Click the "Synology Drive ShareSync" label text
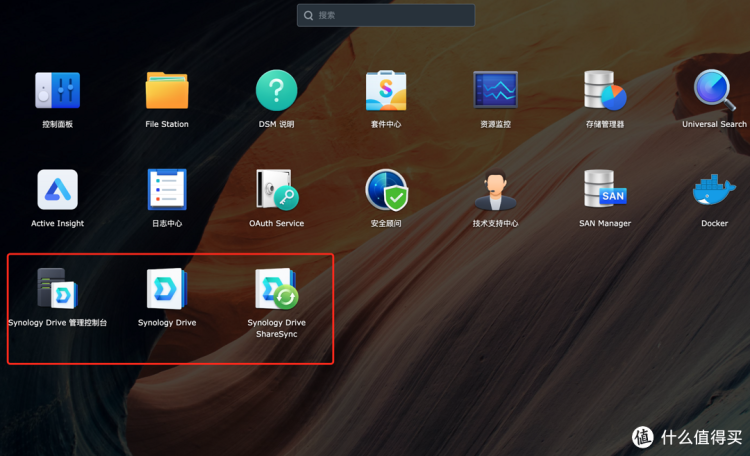The width and height of the screenshot is (750, 456). (x=276, y=328)
